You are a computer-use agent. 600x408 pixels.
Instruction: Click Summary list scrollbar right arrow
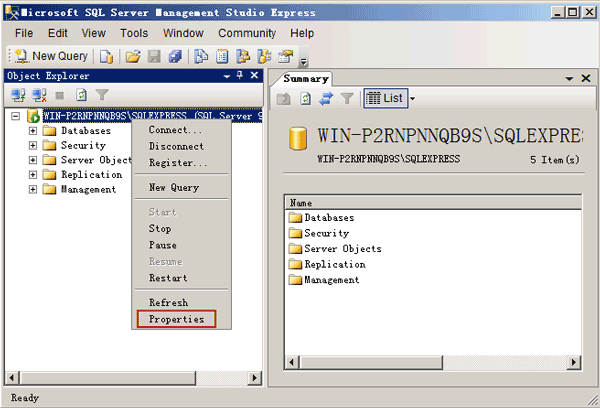pyautogui.click(x=573, y=362)
